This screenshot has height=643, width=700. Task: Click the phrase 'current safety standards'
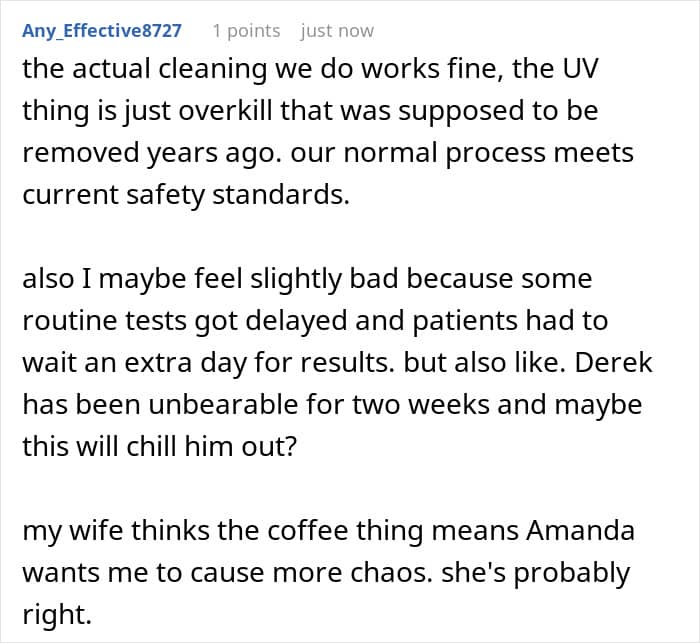click(x=186, y=195)
